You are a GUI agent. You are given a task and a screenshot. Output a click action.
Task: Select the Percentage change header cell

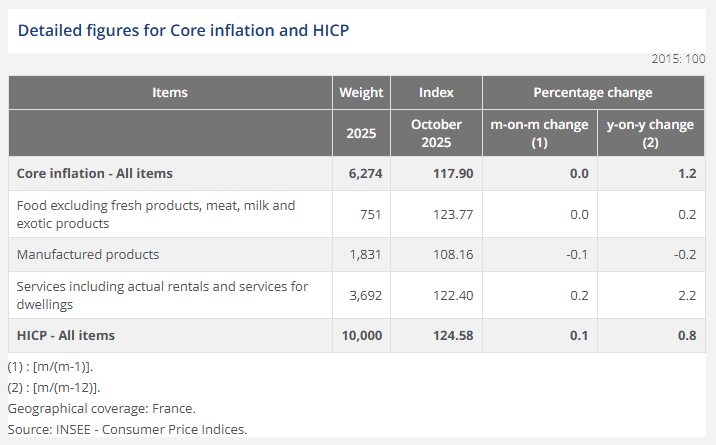[x=592, y=93]
